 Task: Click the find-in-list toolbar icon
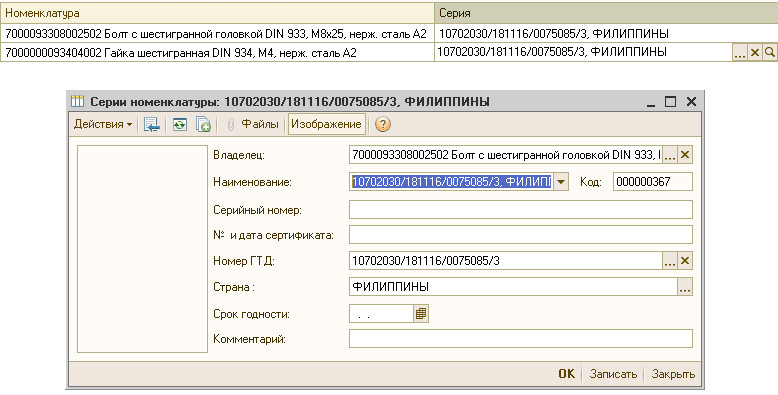point(151,125)
